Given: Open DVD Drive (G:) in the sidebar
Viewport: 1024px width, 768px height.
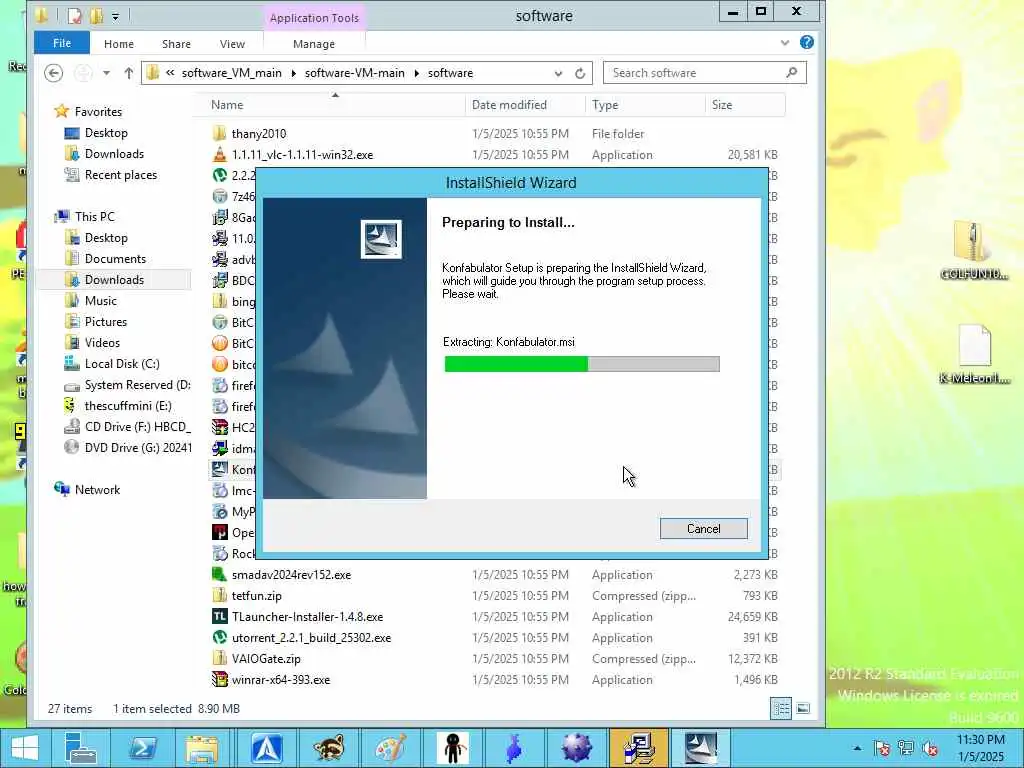Looking at the screenshot, I should (x=138, y=447).
